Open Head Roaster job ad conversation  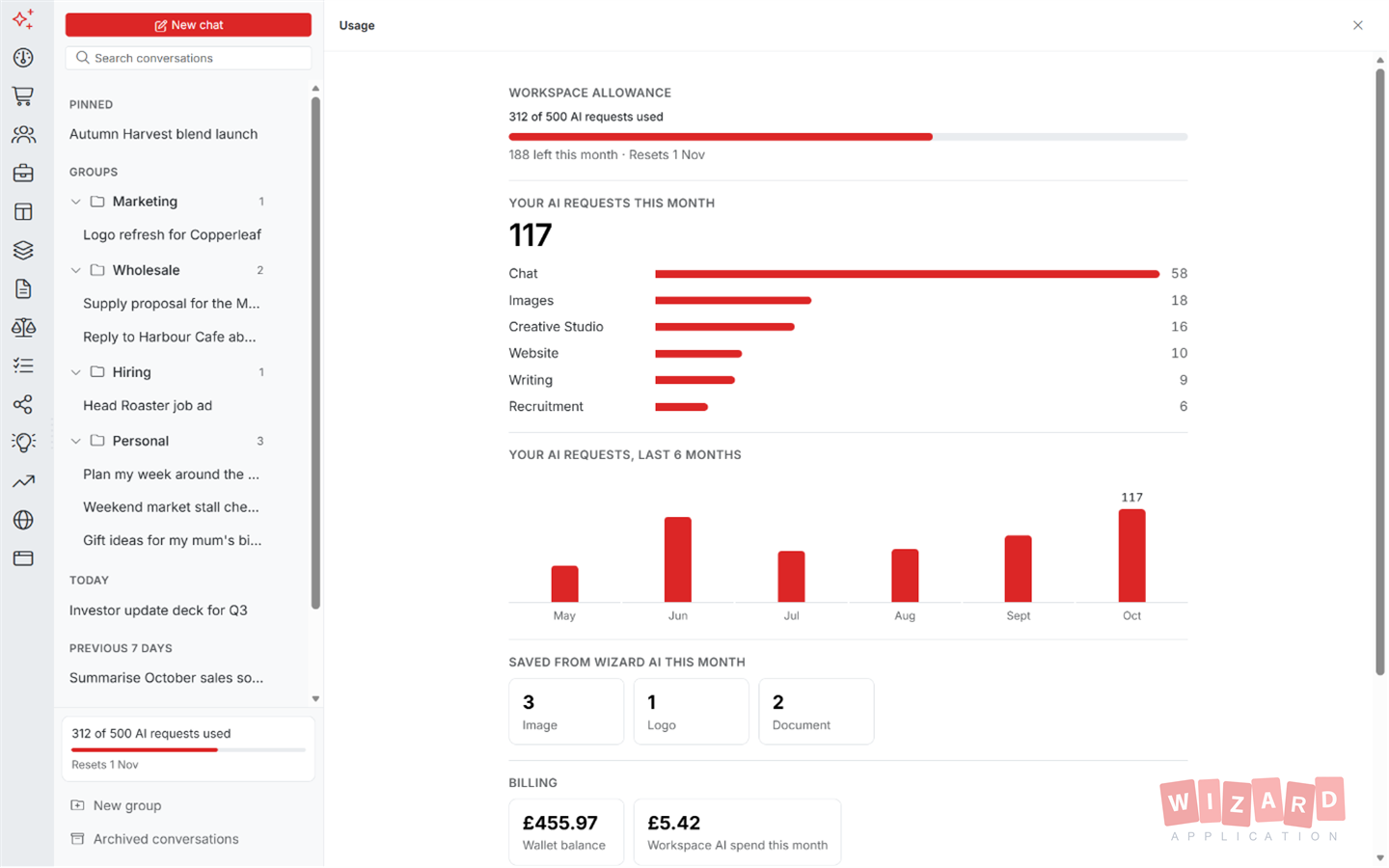[x=148, y=405]
